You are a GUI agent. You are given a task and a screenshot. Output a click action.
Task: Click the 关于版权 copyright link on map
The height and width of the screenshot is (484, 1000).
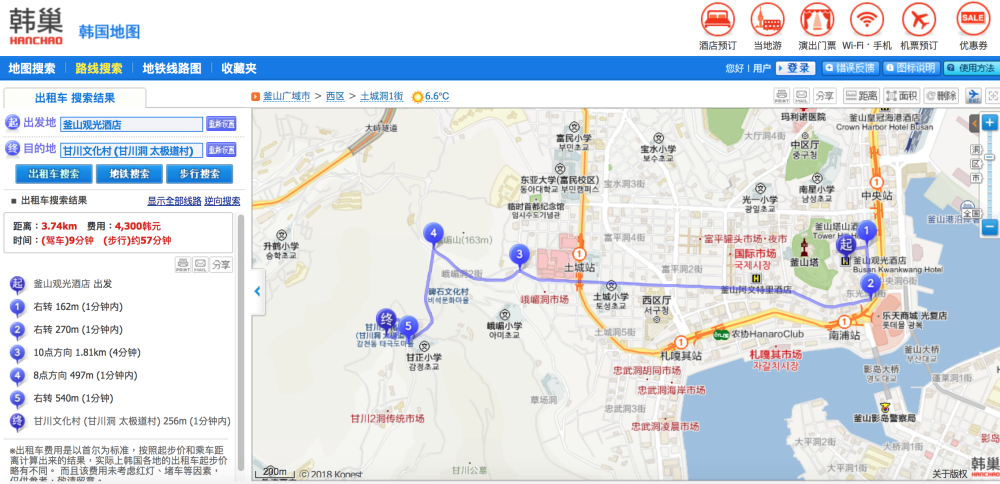point(950,473)
